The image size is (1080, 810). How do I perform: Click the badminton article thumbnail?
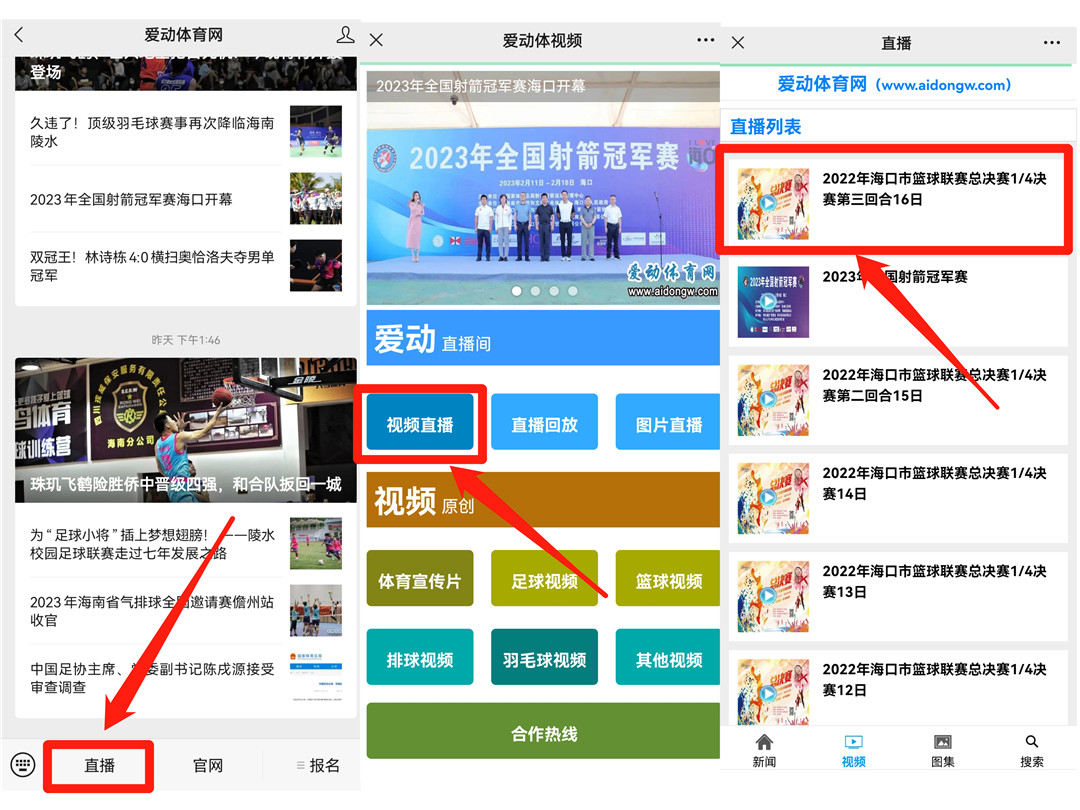315,132
